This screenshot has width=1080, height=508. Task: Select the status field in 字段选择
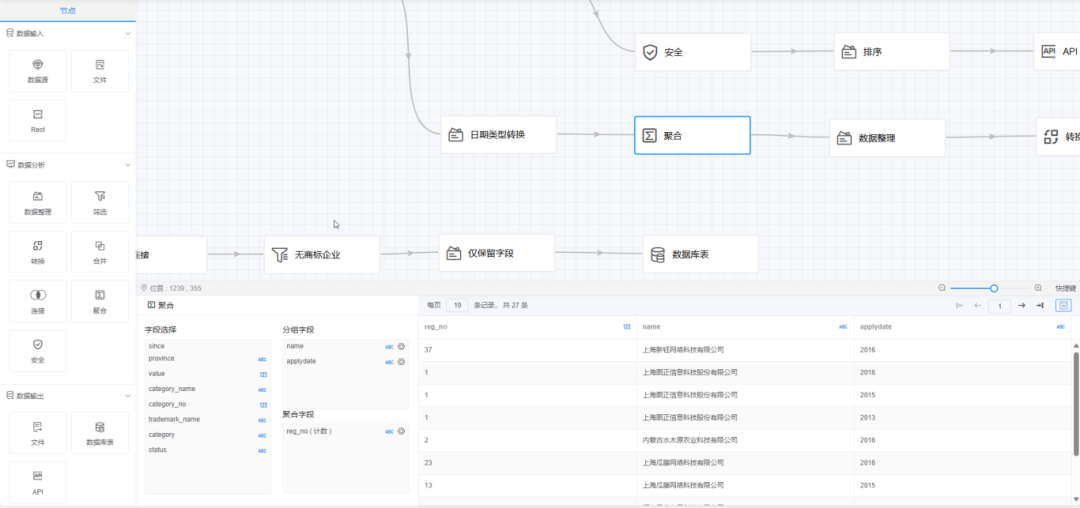click(207, 450)
